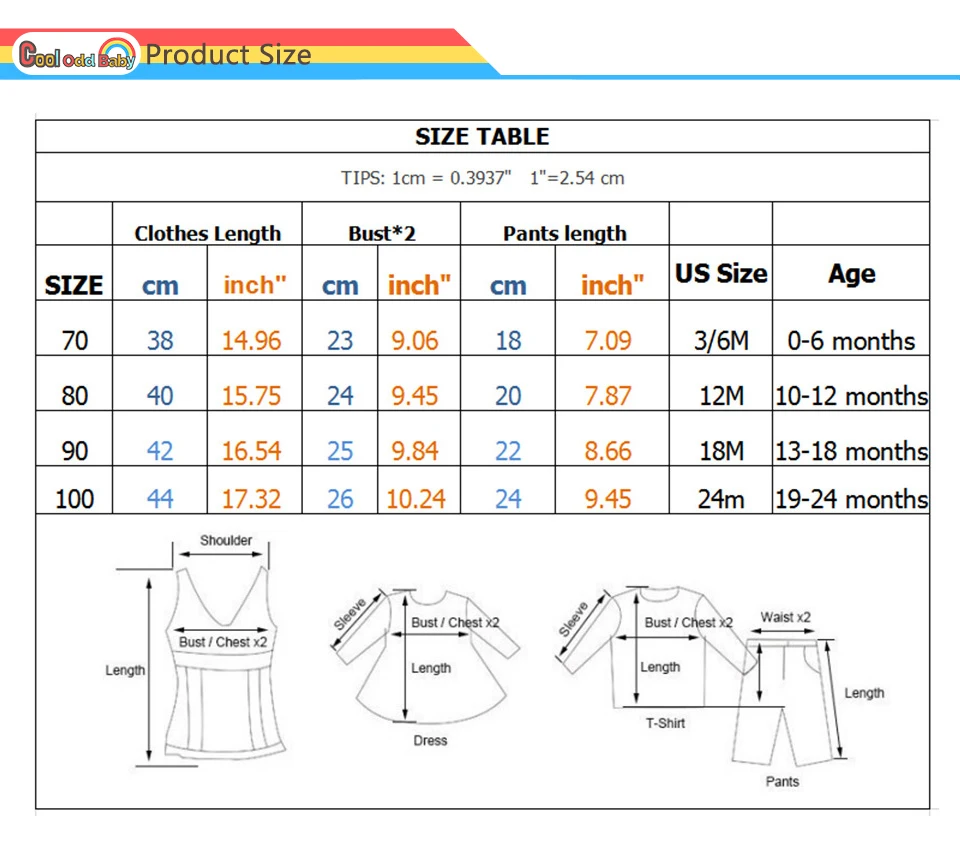Click the SIZE column header
The height and width of the screenshot is (852, 960).
point(74,285)
